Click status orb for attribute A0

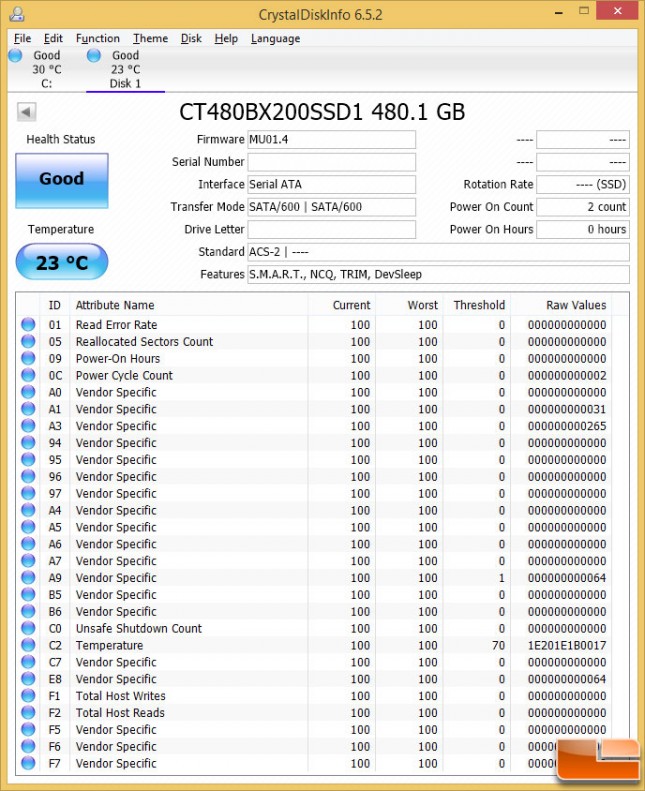[x=28, y=392]
